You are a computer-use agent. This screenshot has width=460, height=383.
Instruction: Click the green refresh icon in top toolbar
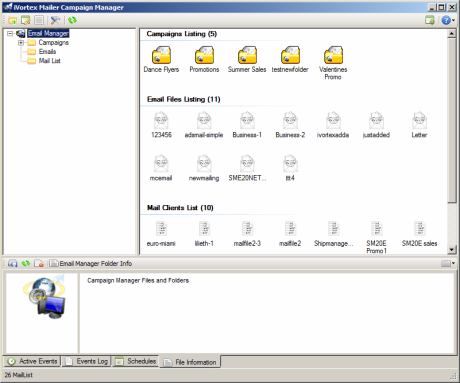[72, 20]
